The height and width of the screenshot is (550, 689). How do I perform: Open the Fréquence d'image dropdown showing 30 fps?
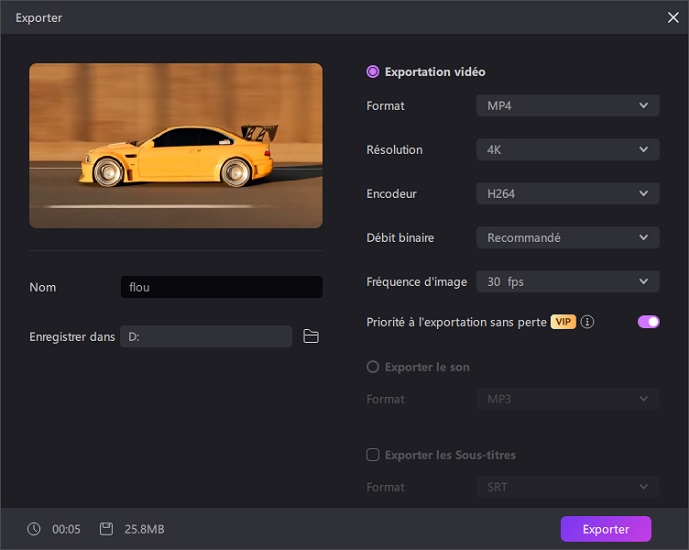tap(568, 282)
